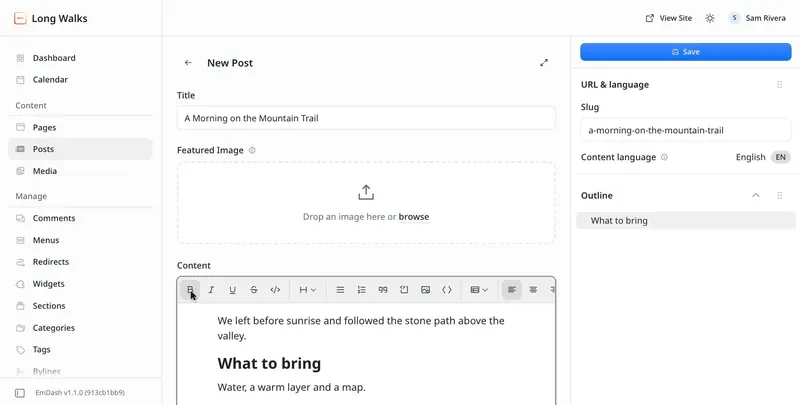The image size is (800, 405).
Task: Click the icon between quote and image
Action: tap(404, 290)
